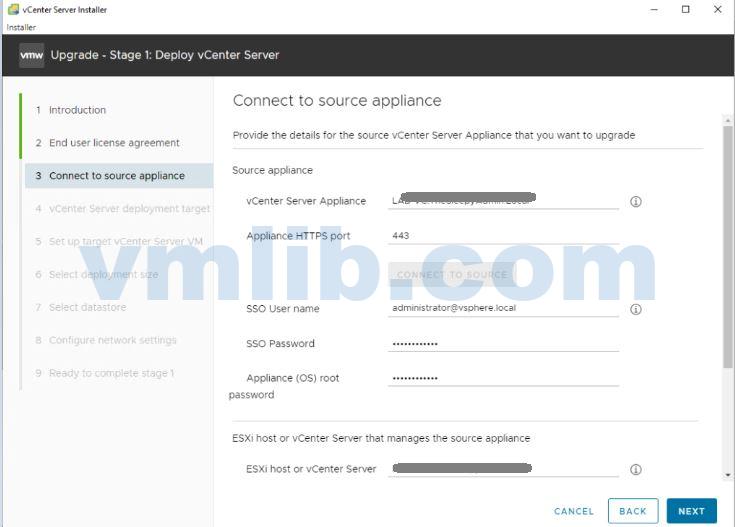
Task: Select step 3 Connect to source appliance
Action: pos(119,176)
